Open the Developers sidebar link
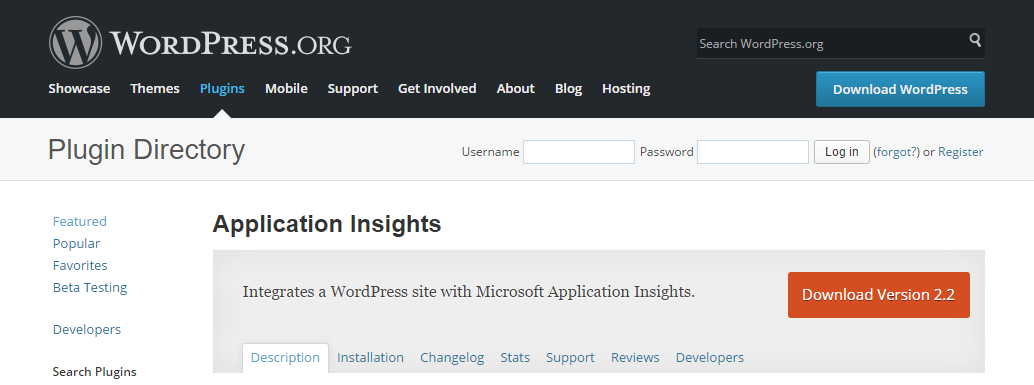Screen dimensions: 1034x385 (x=87, y=330)
